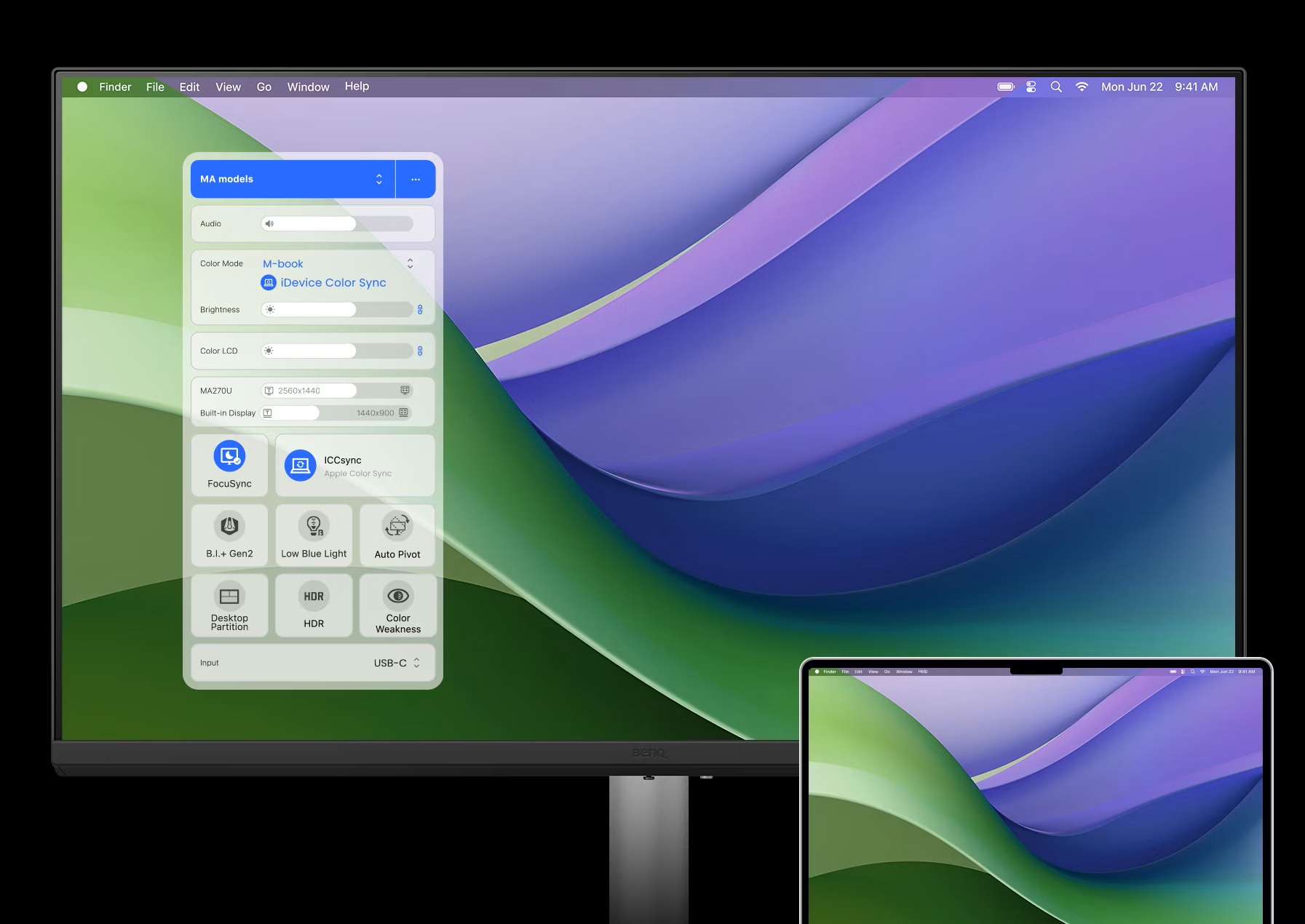Open Control Center from the menu bar
Screen dimensions: 1305x924
point(1031,87)
